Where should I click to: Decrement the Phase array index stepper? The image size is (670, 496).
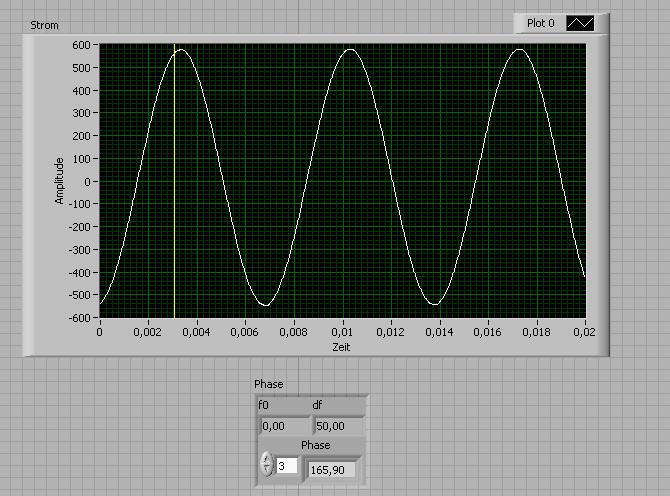click(267, 471)
